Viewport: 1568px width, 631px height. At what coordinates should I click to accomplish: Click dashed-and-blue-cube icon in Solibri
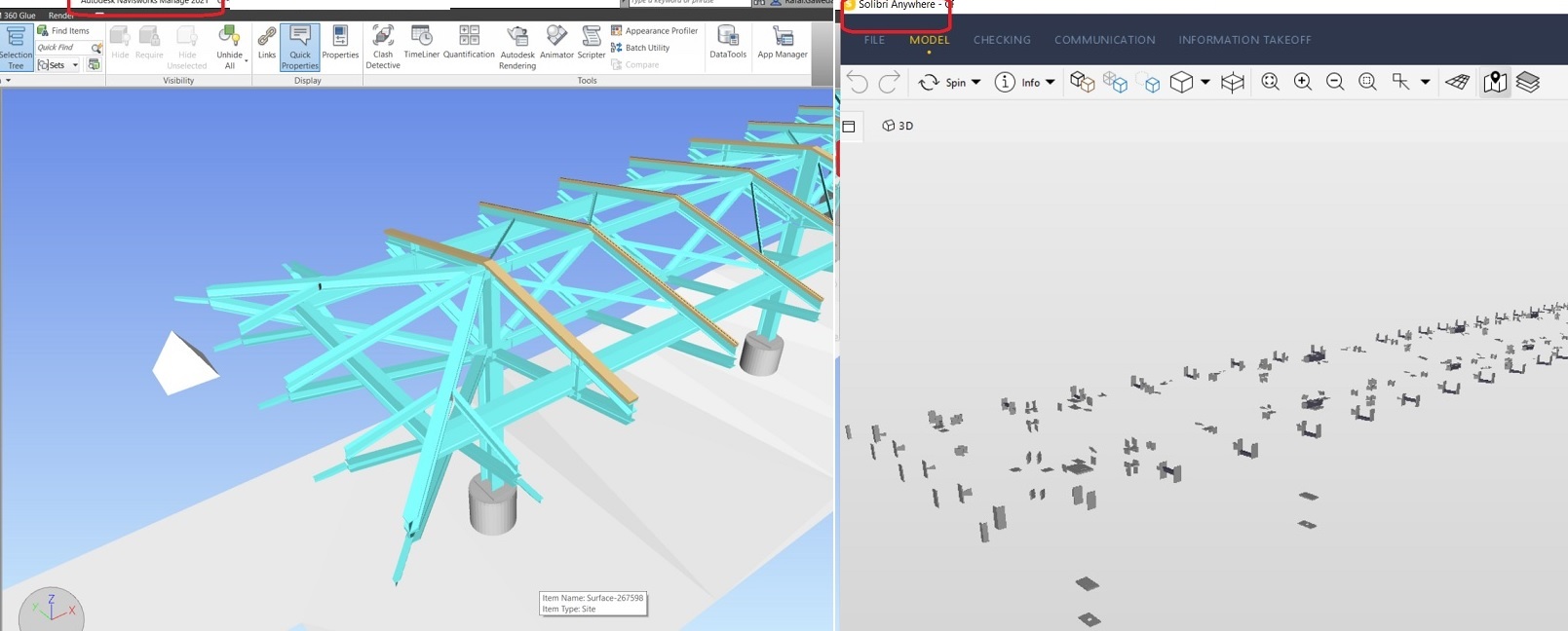point(1149,83)
